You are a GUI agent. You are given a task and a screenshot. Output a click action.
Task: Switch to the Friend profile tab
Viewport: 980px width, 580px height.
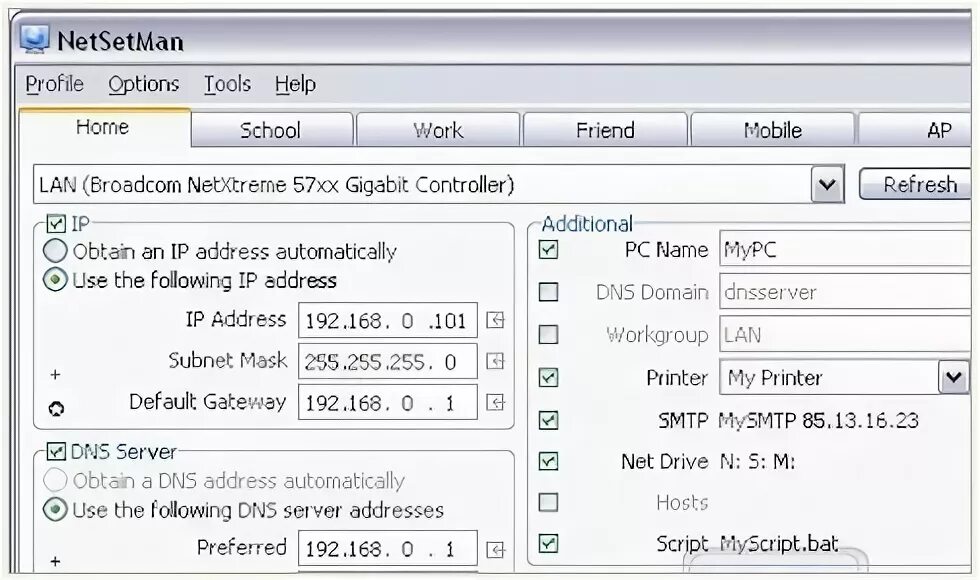pyautogui.click(x=605, y=130)
